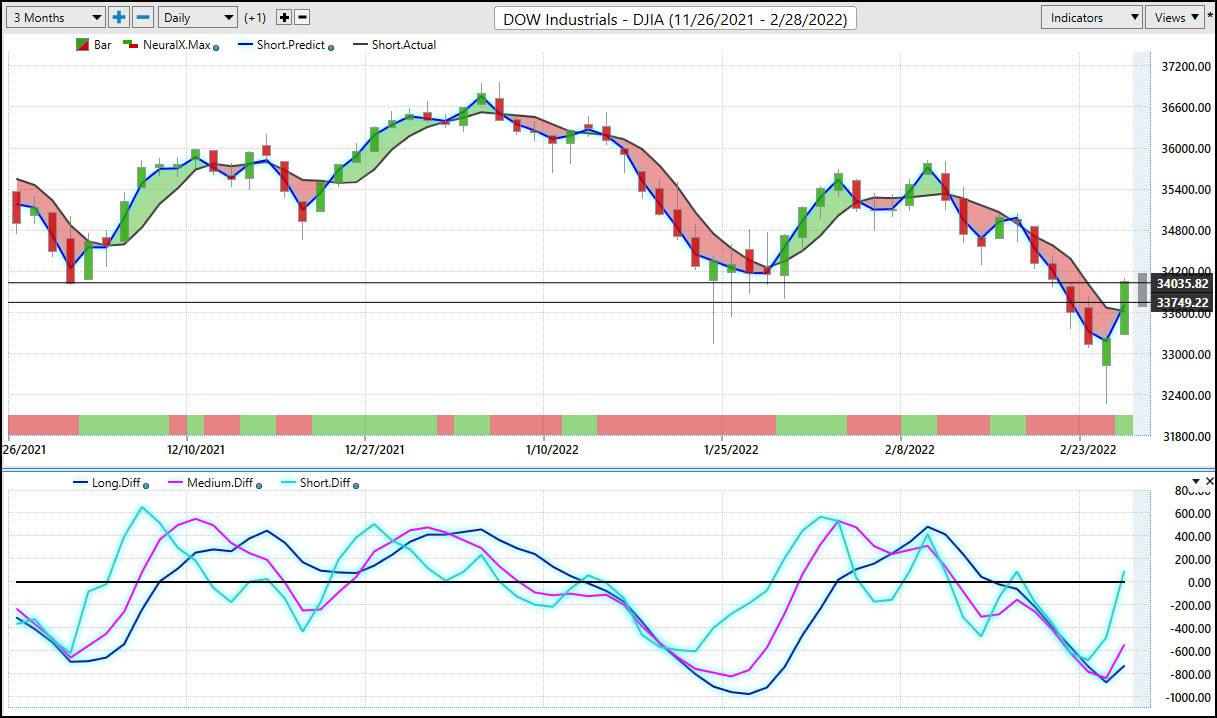Click the Long.Diff legend line swatch
The height and width of the screenshot is (718, 1217).
[82, 484]
